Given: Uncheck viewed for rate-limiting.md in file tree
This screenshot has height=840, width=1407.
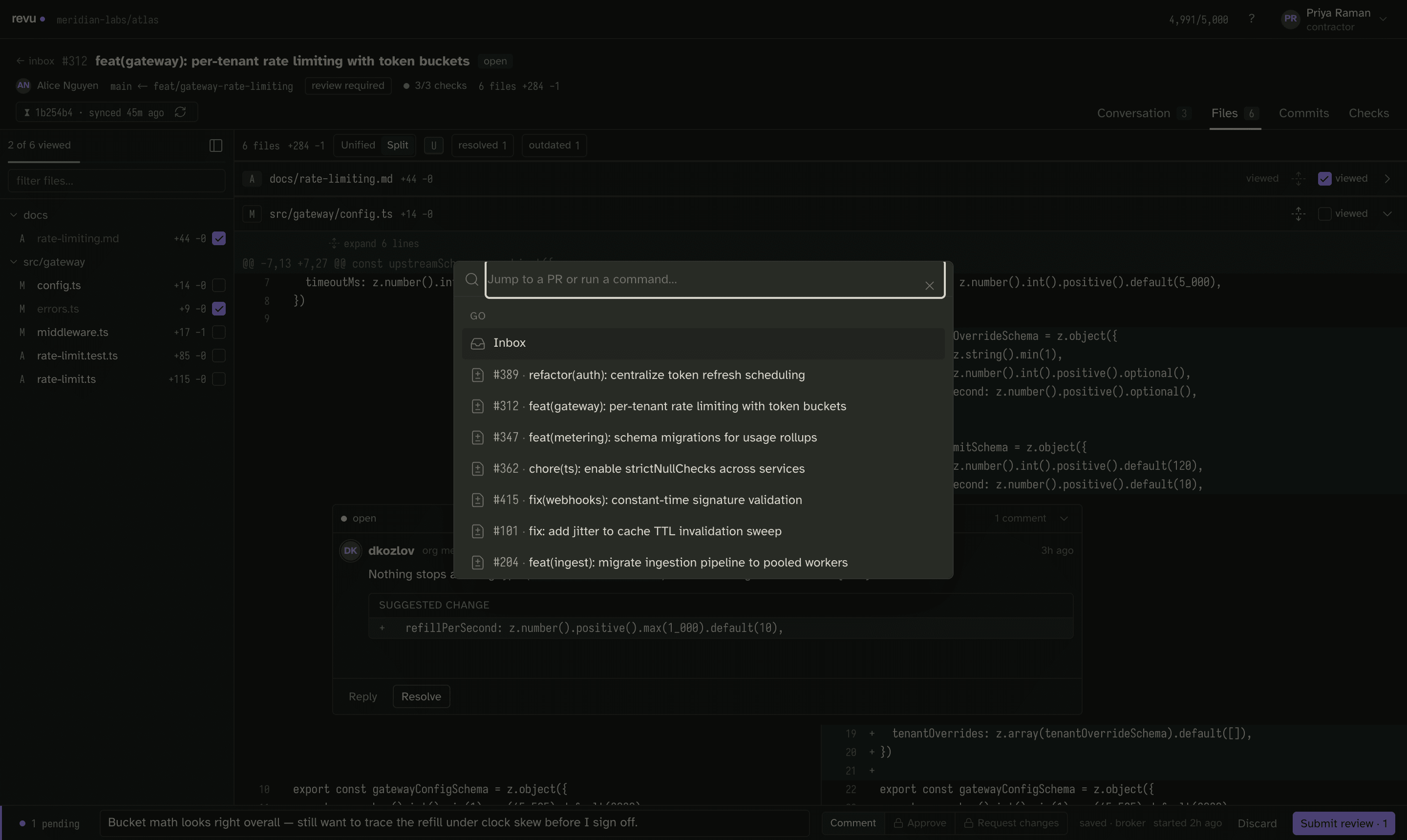Looking at the screenshot, I should [218, 239].
